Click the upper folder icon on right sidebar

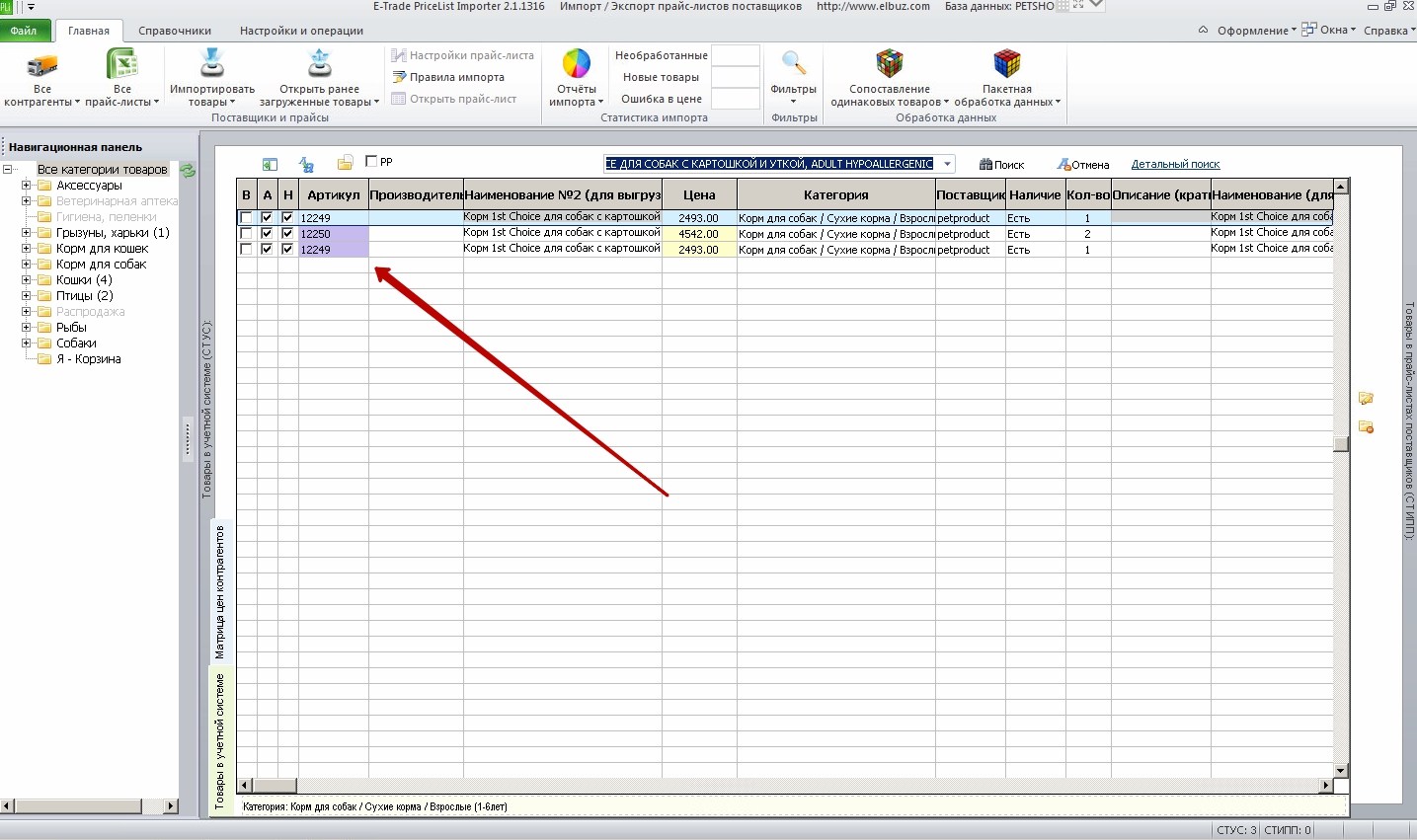pyautogui.click(x=1366, y=398)
